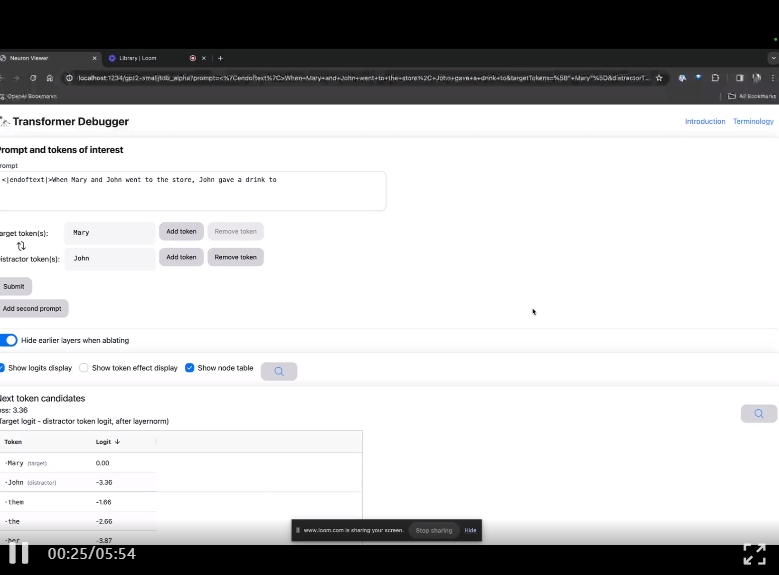Click the Transformer Debugger title

point(70,122)
